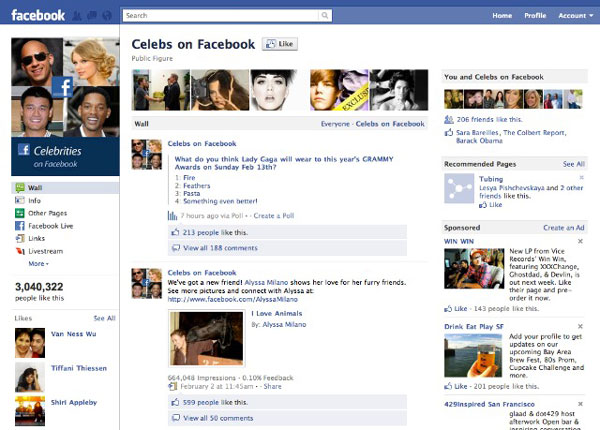Like the Tubing recommended page
The image size is (600, 430).
pyautogui.click(x=491, y=205)
